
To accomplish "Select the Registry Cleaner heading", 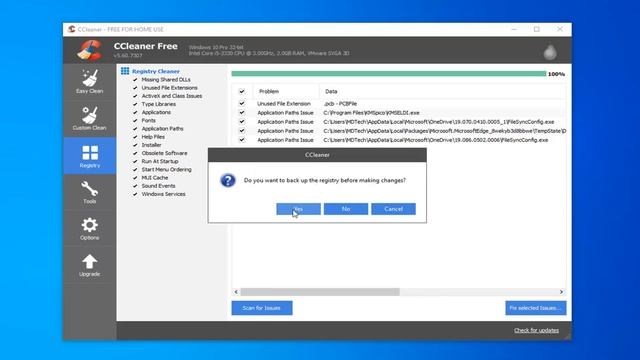I will [x=156, y=71].
